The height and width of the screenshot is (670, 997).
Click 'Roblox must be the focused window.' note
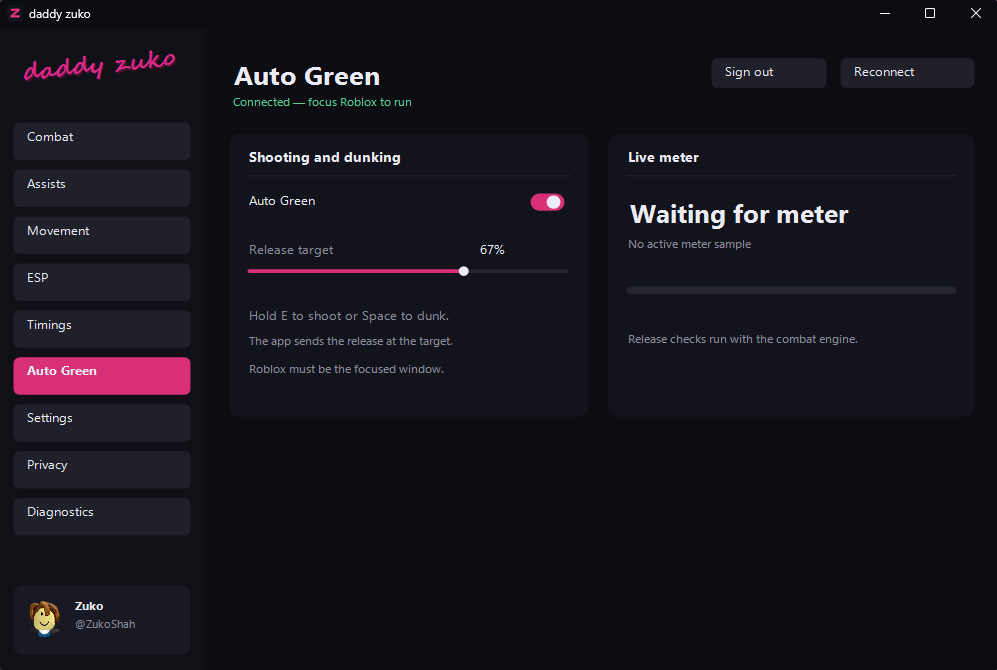346,369
